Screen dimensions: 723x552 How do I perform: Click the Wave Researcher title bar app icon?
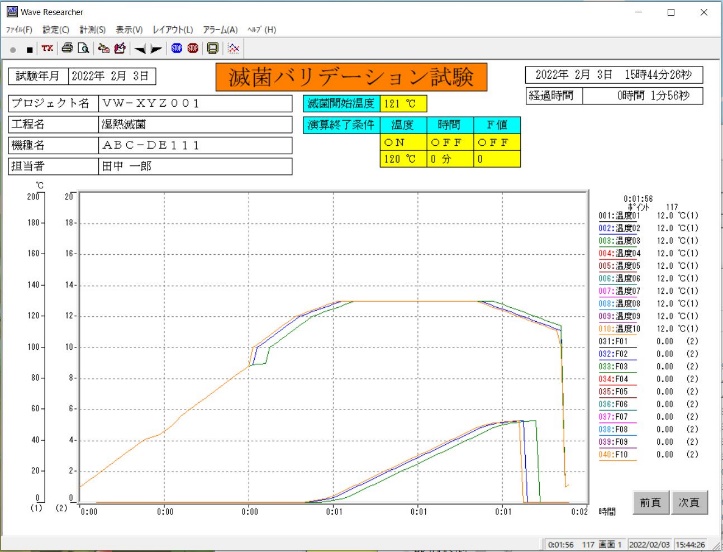tap(12, 12)
